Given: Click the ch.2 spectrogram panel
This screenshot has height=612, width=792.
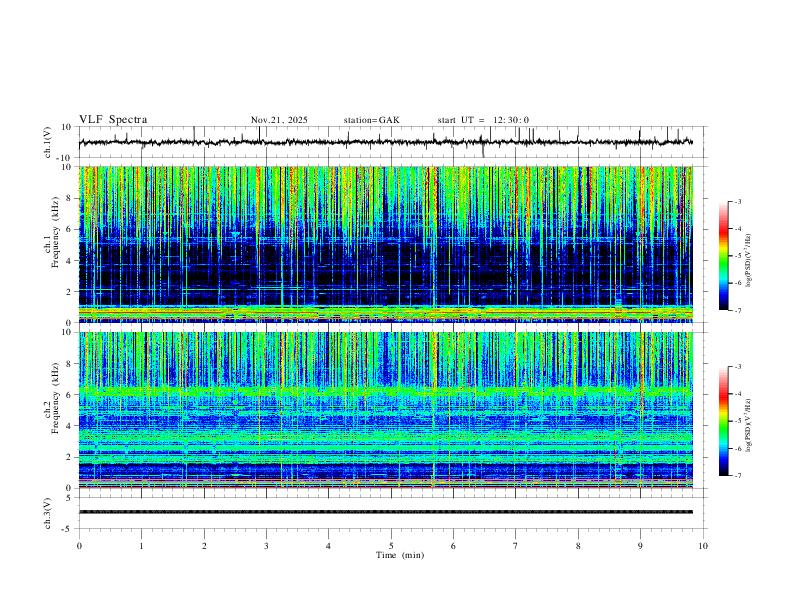Looking at the screenshot, I should [386, 410].
